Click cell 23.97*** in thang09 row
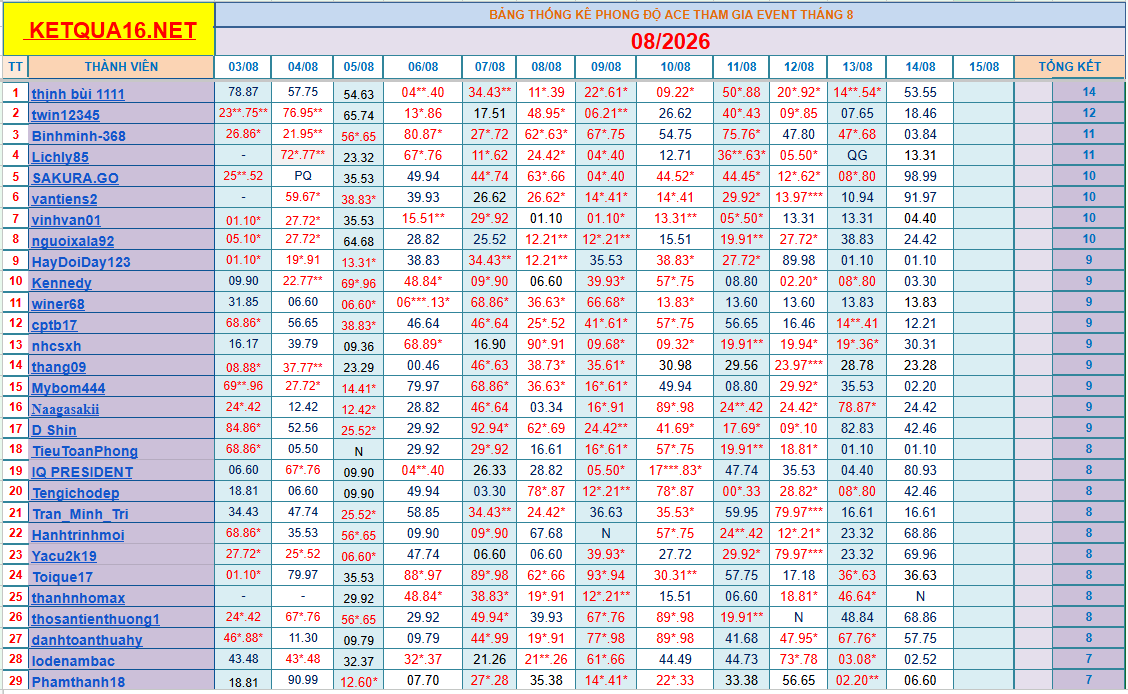This screenshot has height=694, width=1128. click(799, 365)
